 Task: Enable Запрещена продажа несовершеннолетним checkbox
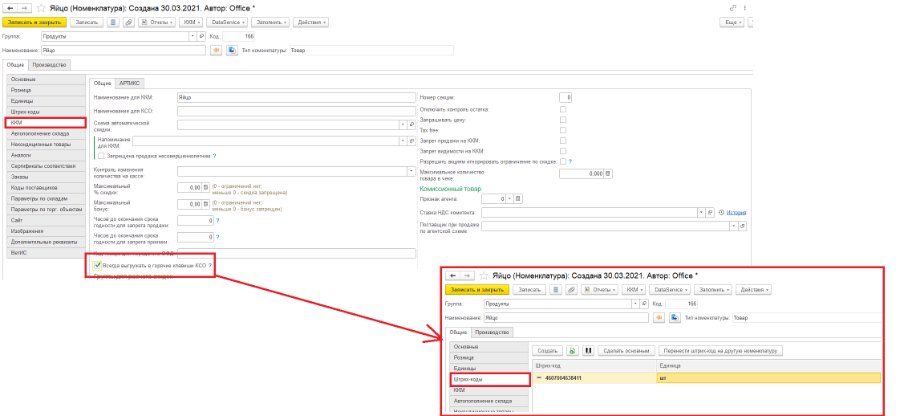click(x=101, y=156)
